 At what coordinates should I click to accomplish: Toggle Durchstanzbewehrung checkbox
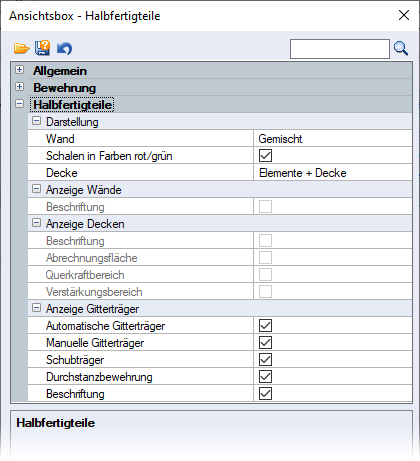coord(265,376)
